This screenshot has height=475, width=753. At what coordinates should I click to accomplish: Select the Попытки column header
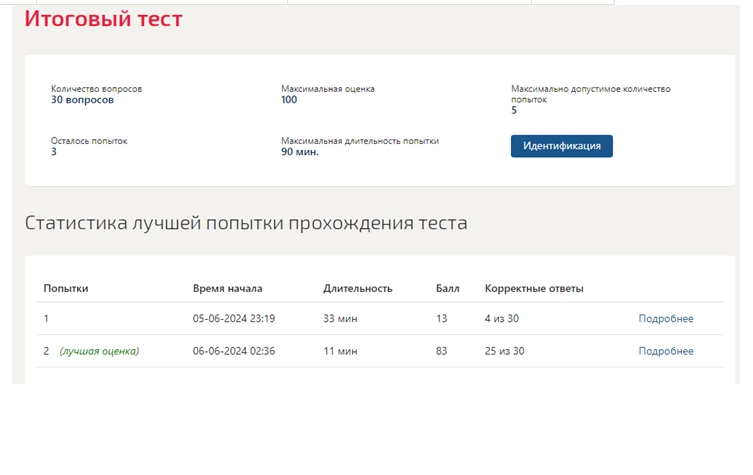pyautogui.click(x=66, y=289)
